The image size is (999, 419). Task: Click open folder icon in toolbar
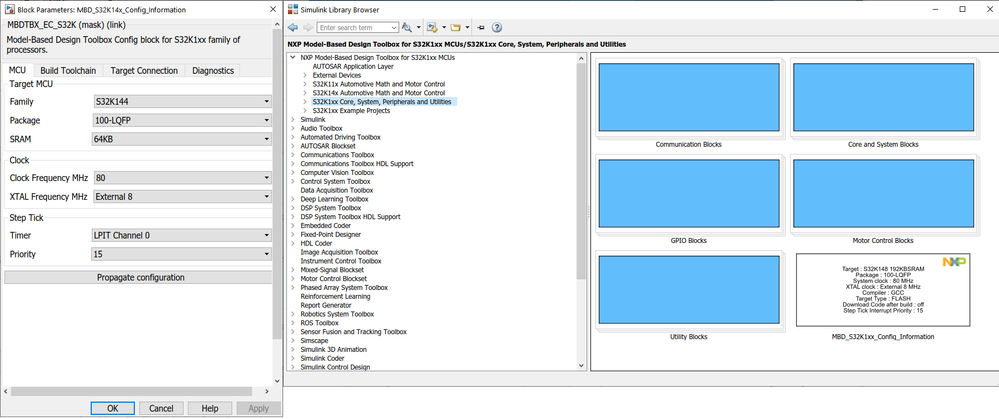[456, 27]
